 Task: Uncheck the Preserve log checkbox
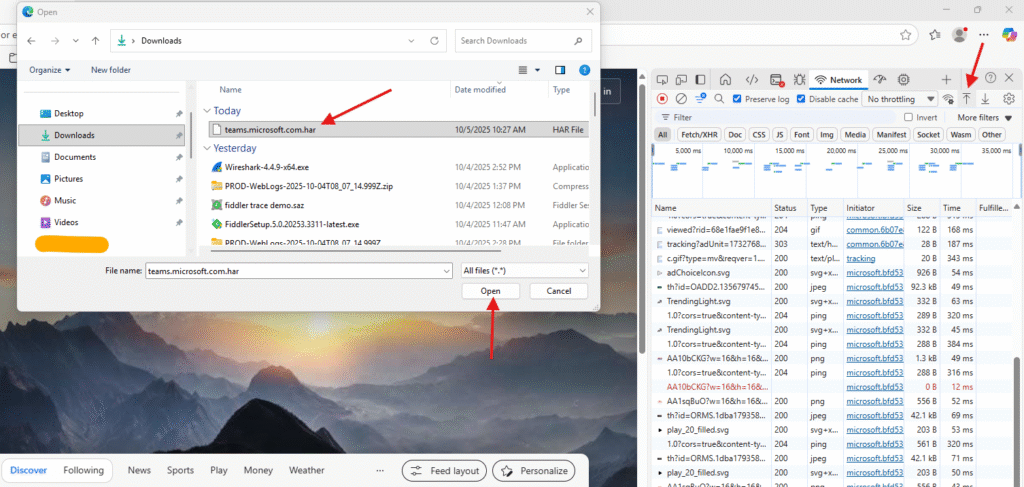pyautogui.click(x=738, y=99)
